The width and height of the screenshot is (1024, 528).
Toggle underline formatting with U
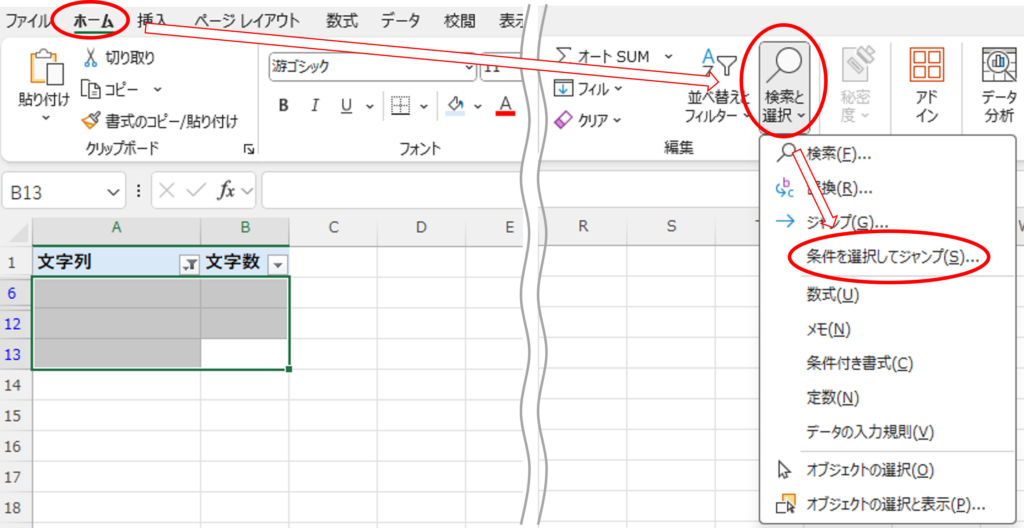(346, 105)
